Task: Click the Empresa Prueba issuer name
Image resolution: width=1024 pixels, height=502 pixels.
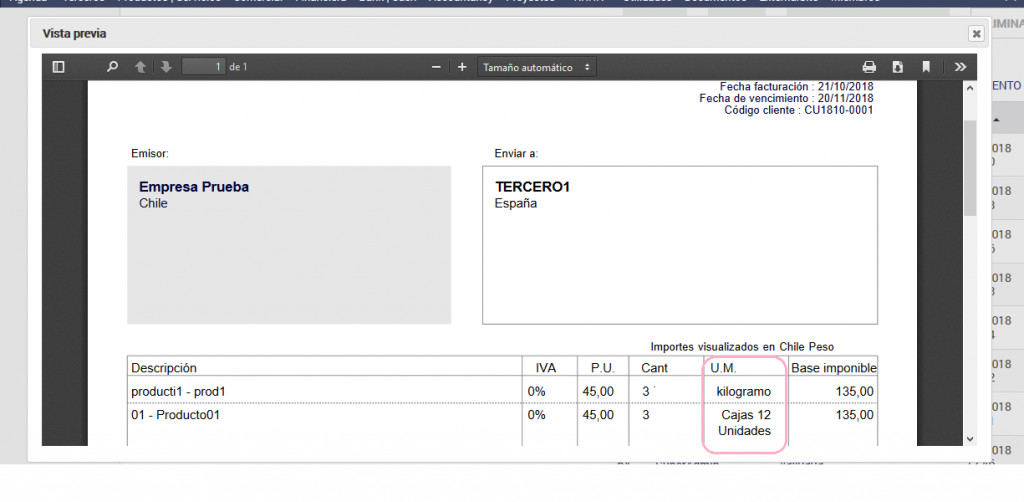Action: click(194, 187)
